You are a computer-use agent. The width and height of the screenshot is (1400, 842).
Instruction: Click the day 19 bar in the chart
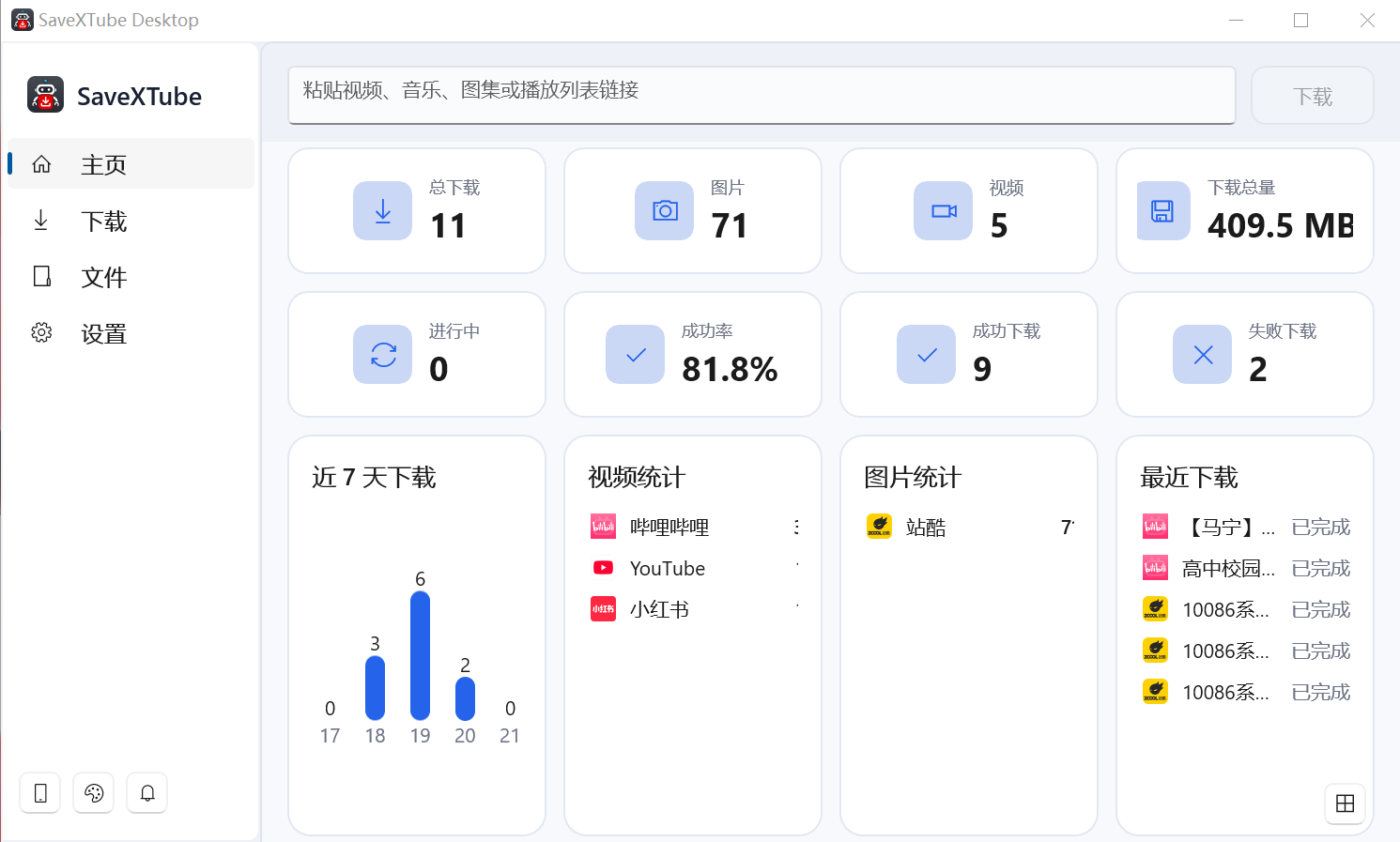pos(420,655)
